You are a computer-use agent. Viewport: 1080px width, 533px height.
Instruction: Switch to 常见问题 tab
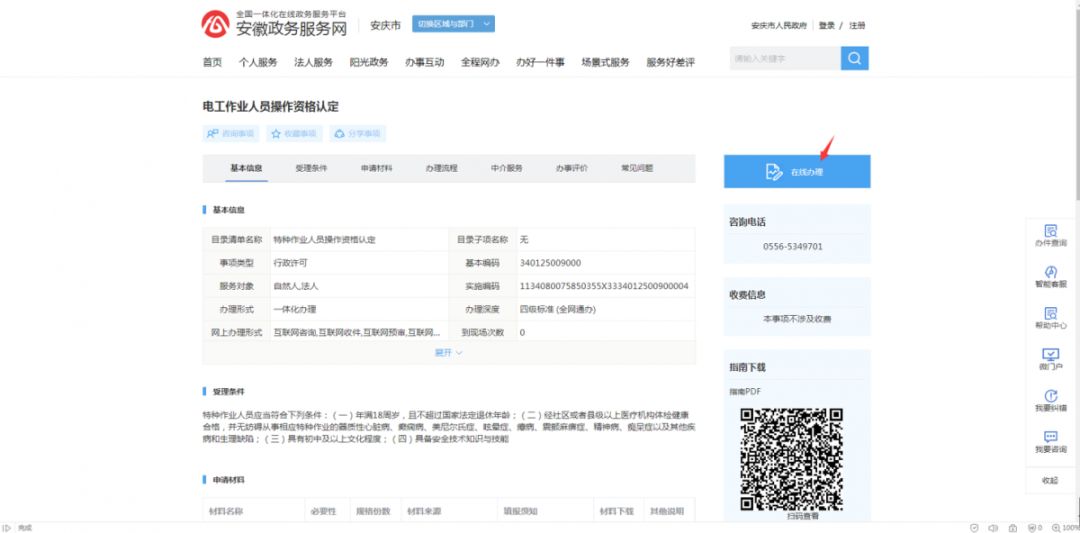[636, 168]
